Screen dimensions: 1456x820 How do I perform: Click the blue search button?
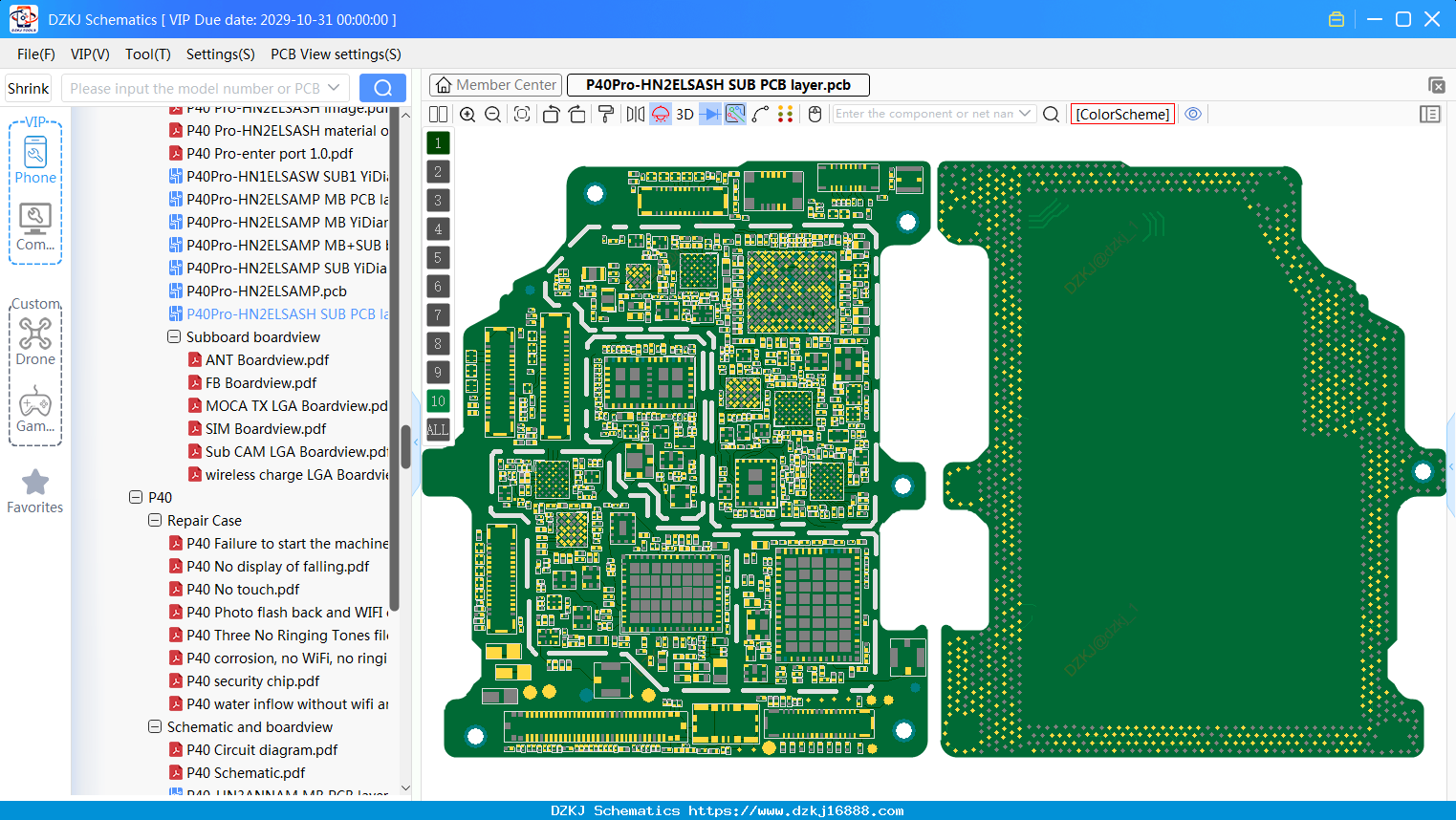click(x=382, y=88)
